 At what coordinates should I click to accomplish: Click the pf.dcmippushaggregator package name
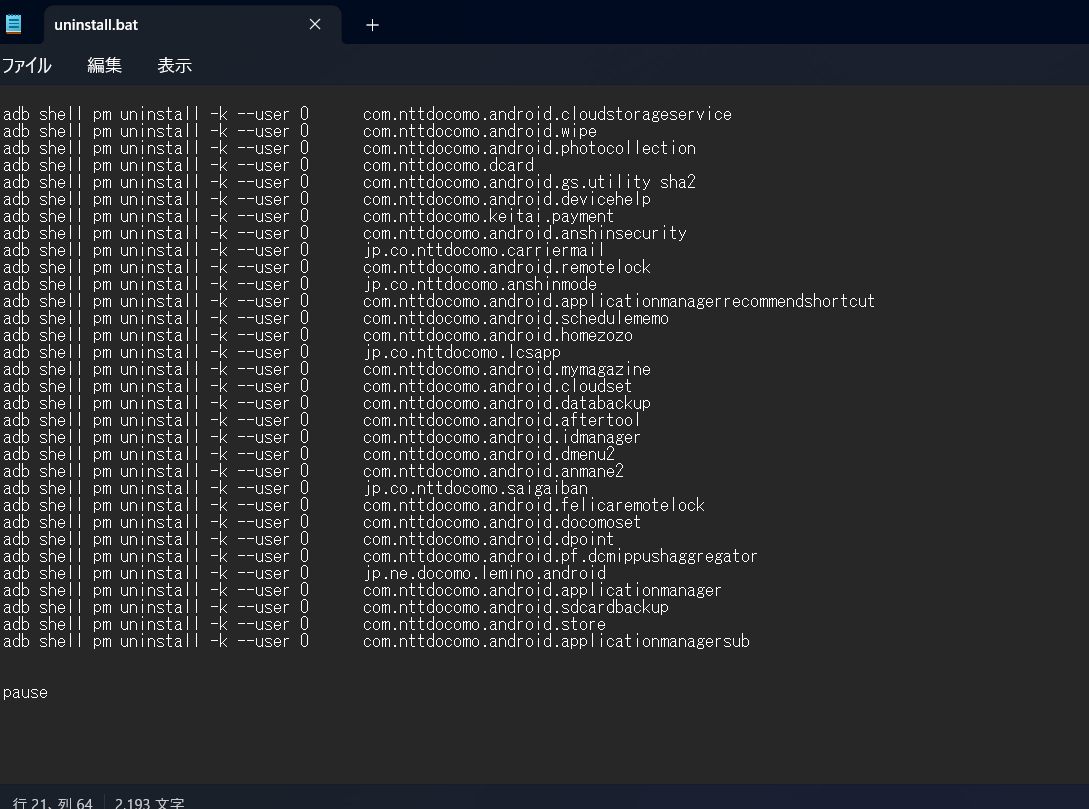[560, 556]
